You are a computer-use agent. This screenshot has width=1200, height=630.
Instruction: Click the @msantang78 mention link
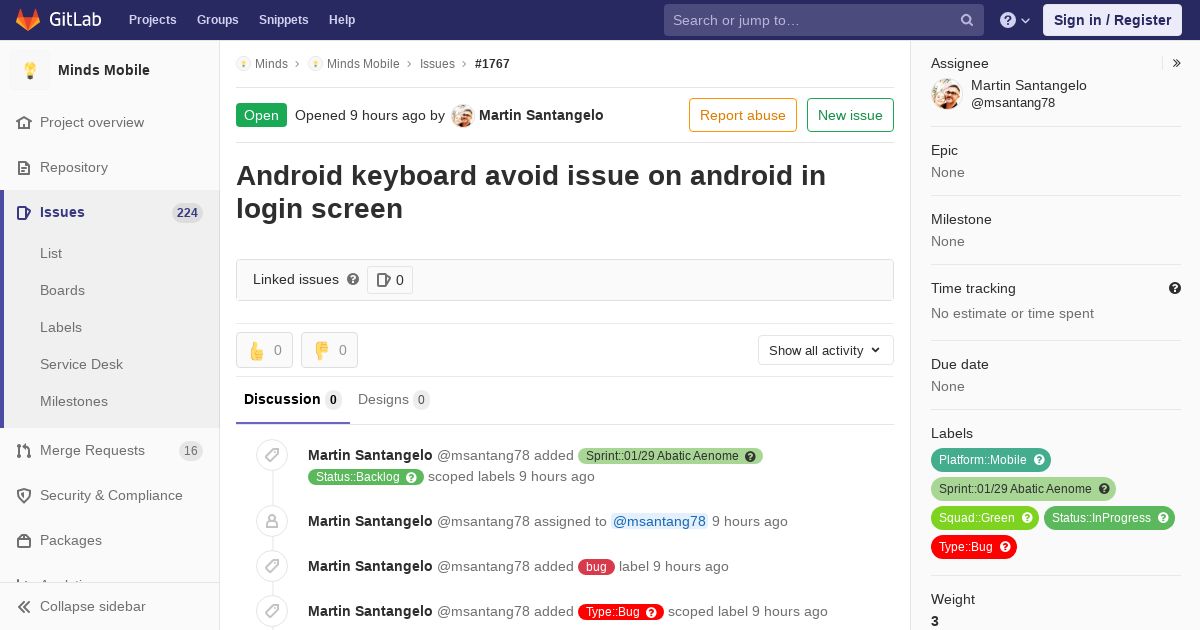click(x=659, y=522)
